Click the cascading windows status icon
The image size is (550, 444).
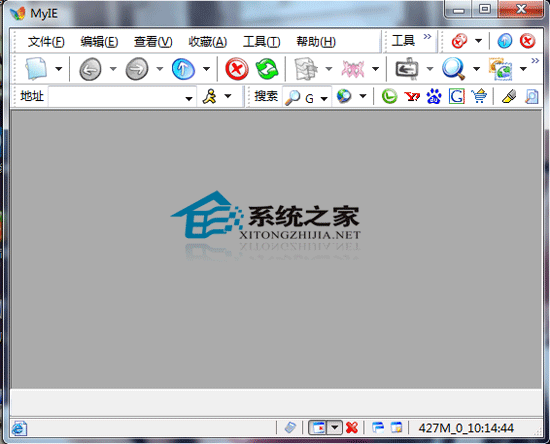tap(378, 428)
